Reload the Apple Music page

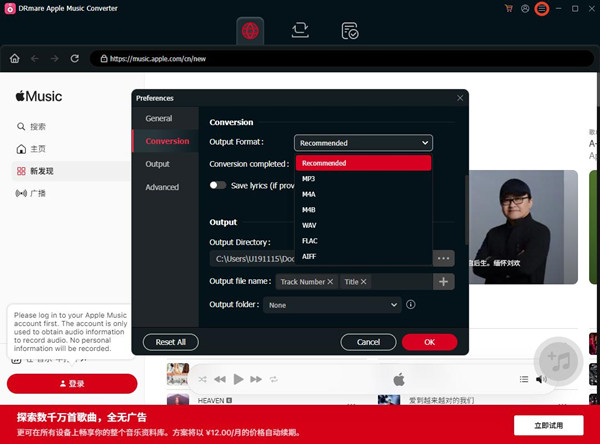(x=75, y=59)
